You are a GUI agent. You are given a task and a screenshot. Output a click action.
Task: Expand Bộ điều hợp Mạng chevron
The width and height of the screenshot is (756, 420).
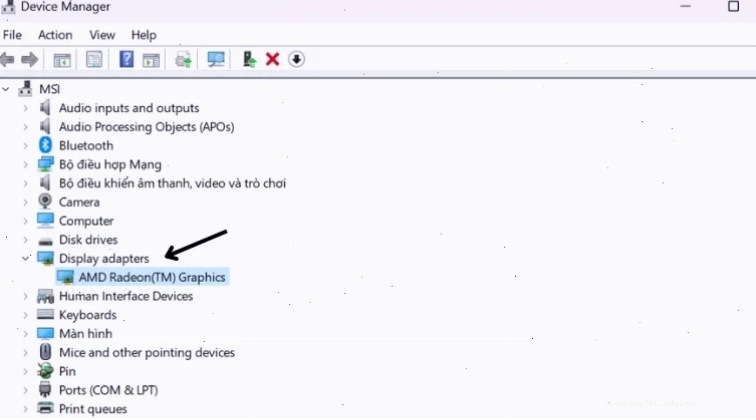click(x=25, y=164)
